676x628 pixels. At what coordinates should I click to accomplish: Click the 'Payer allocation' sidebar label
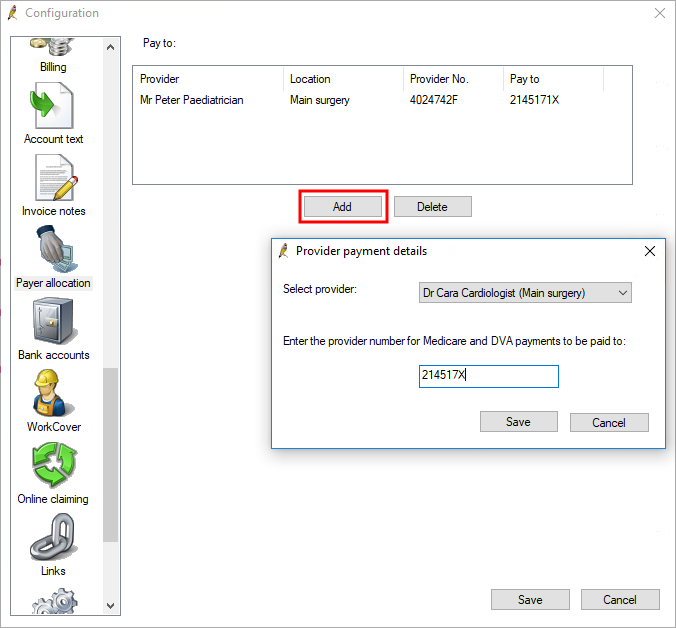coord(53,283)
